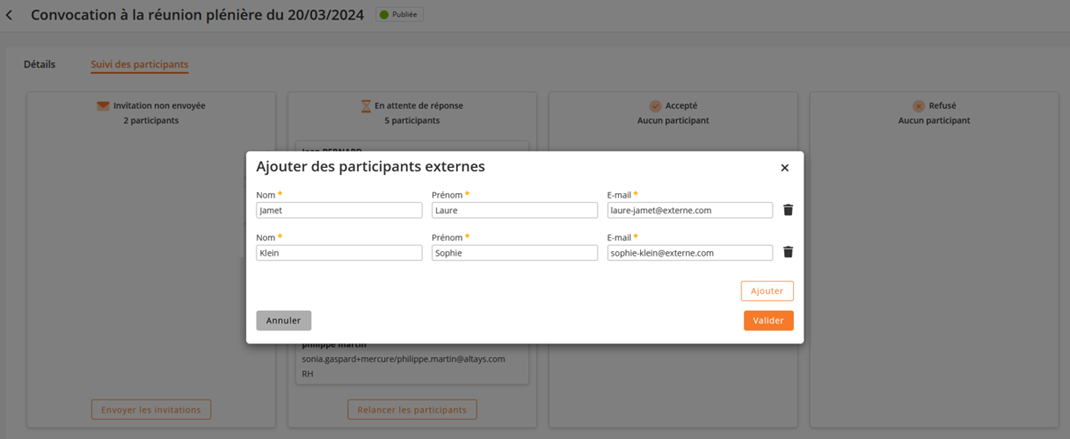Open the Suivi des participants tab
The height and width of the screenshot is (439, 1070).
[139, 64]
